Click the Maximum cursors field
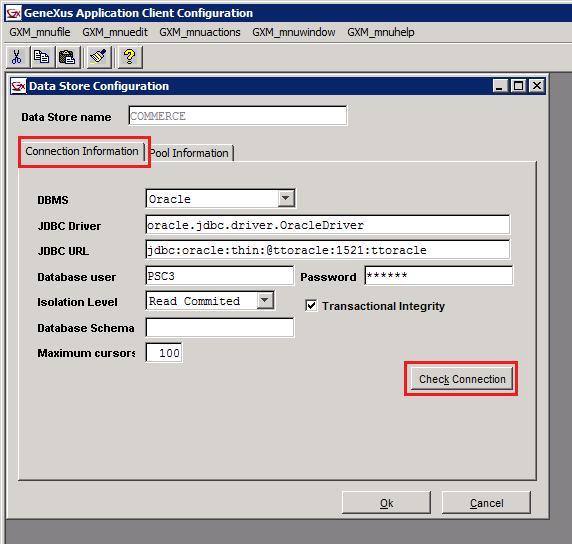Image resolution: width=572 pixels, height=544 pixels. tap(164, 352)
